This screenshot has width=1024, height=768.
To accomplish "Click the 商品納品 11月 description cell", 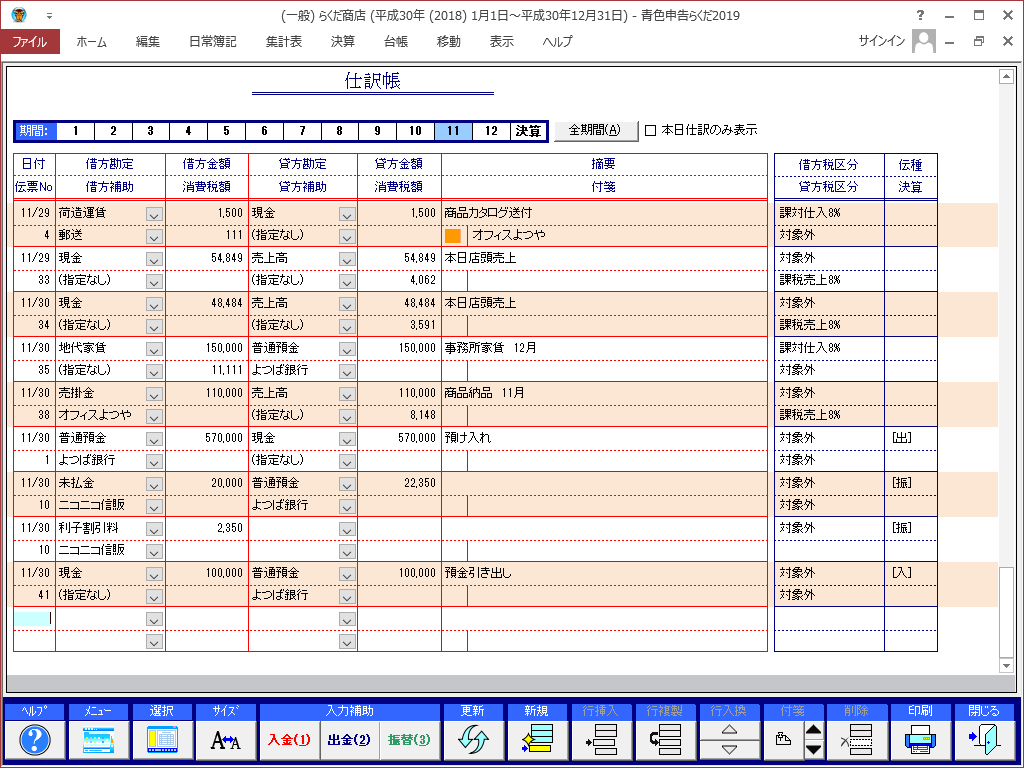I will (x=604, y=394).
